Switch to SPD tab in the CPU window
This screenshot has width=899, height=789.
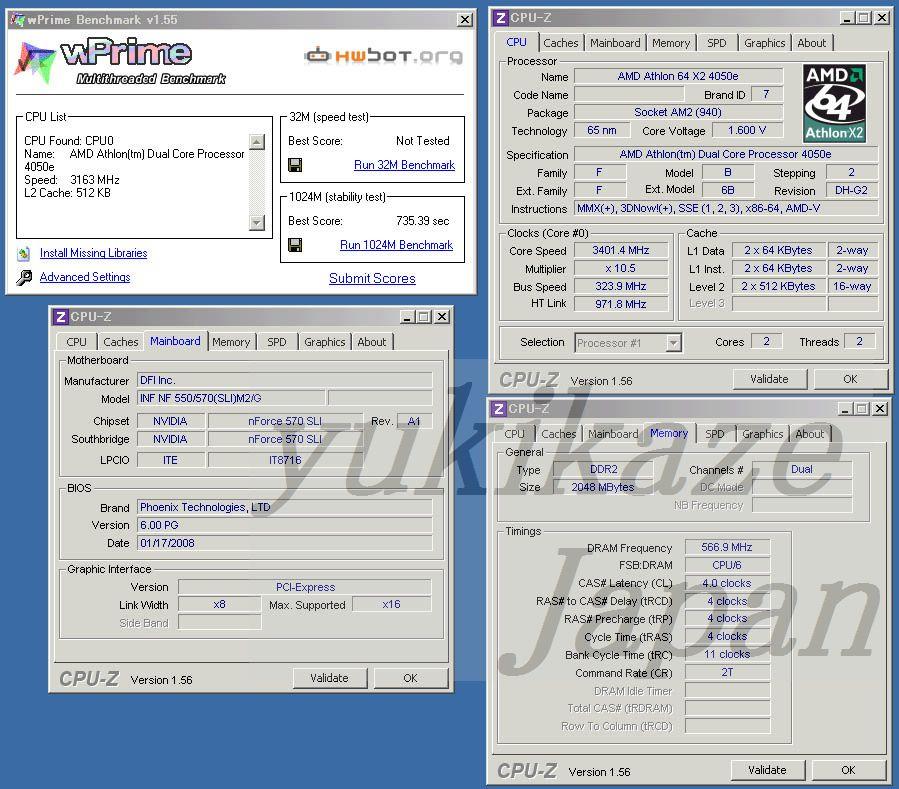pyautogui.click(x=717, y=43)
